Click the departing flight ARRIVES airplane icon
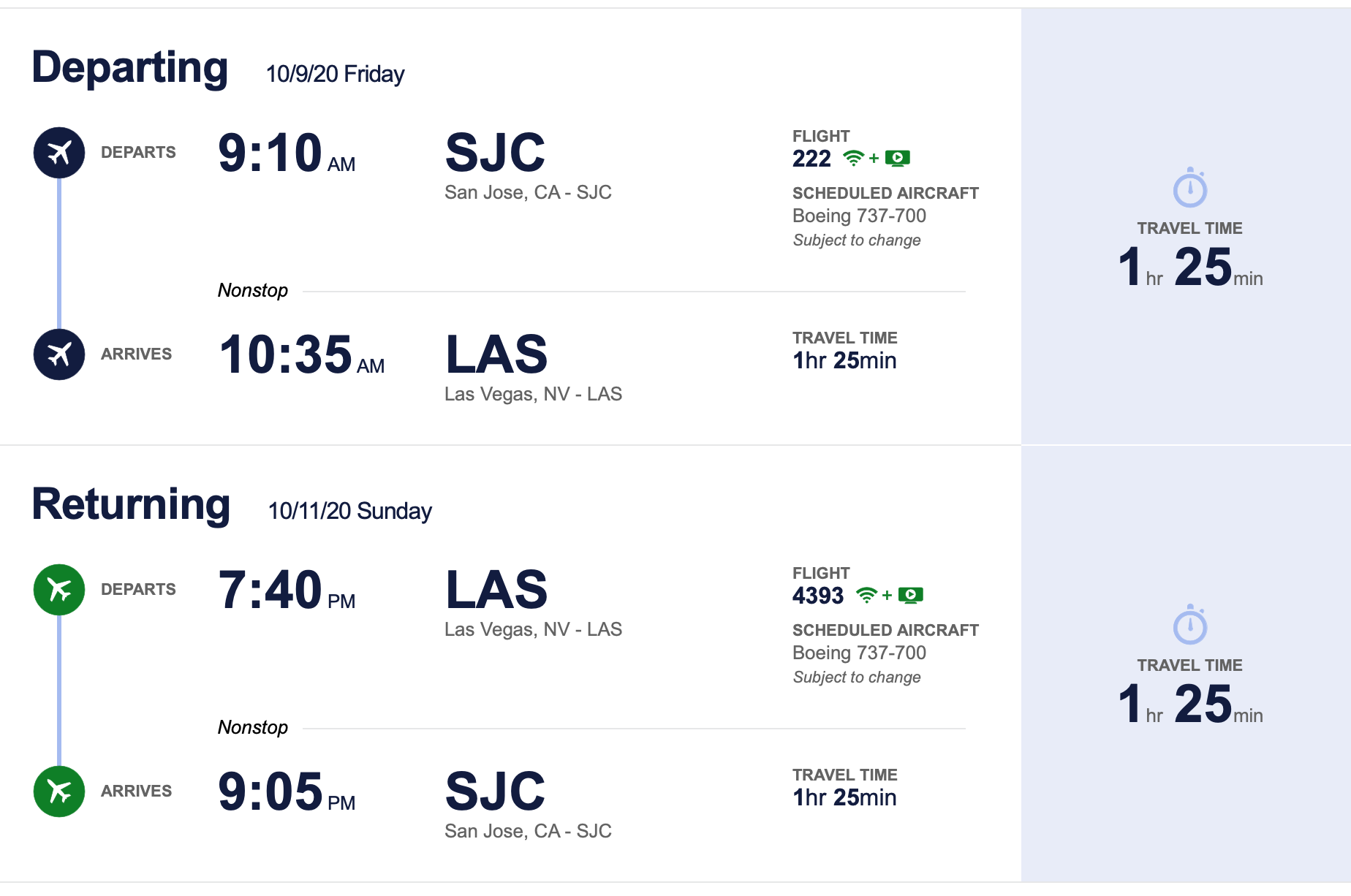The image size is (1351, 896). coord(59,354)
